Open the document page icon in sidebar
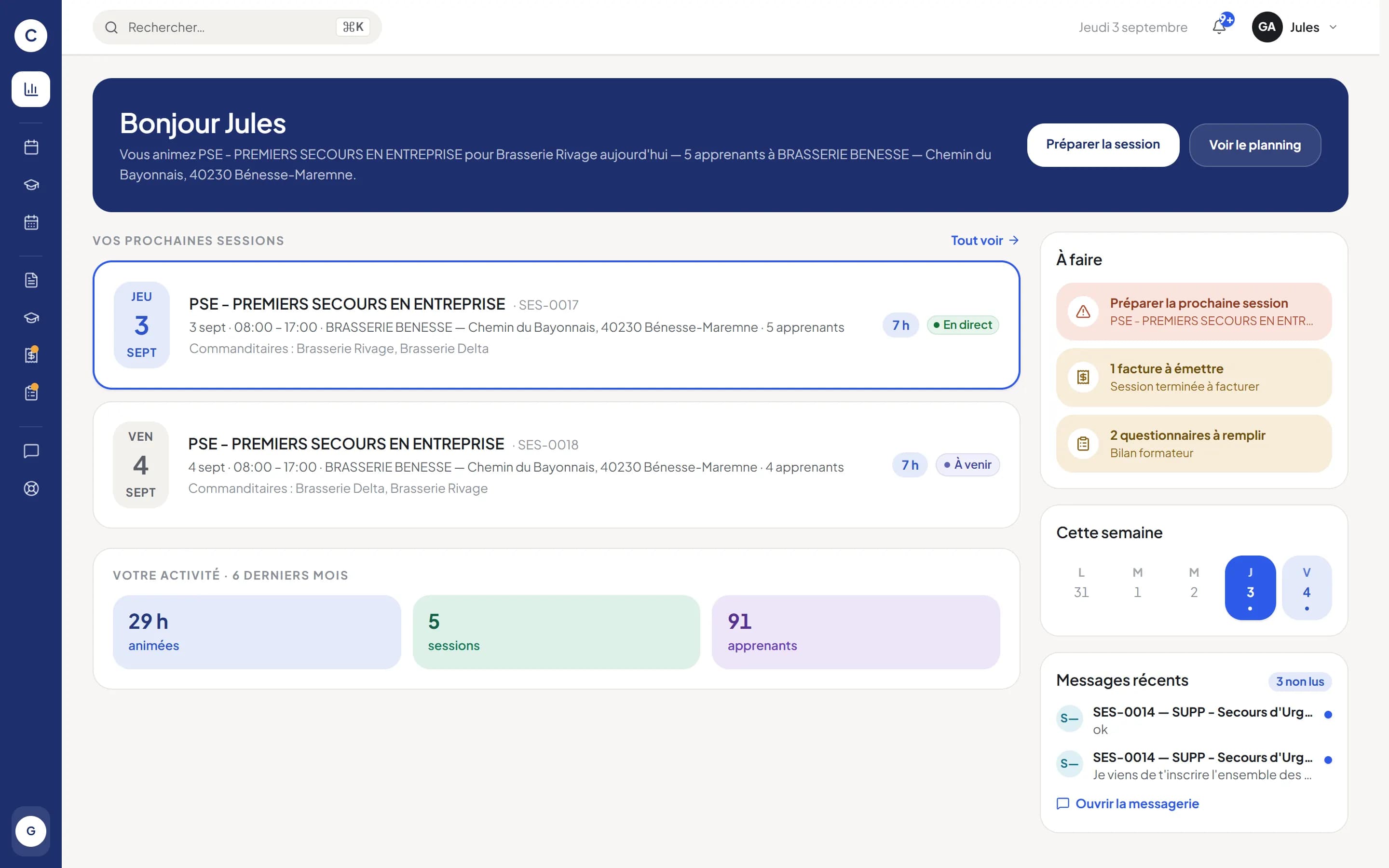The height and width of the screenshot is (868, 1389). click(31, 280)
